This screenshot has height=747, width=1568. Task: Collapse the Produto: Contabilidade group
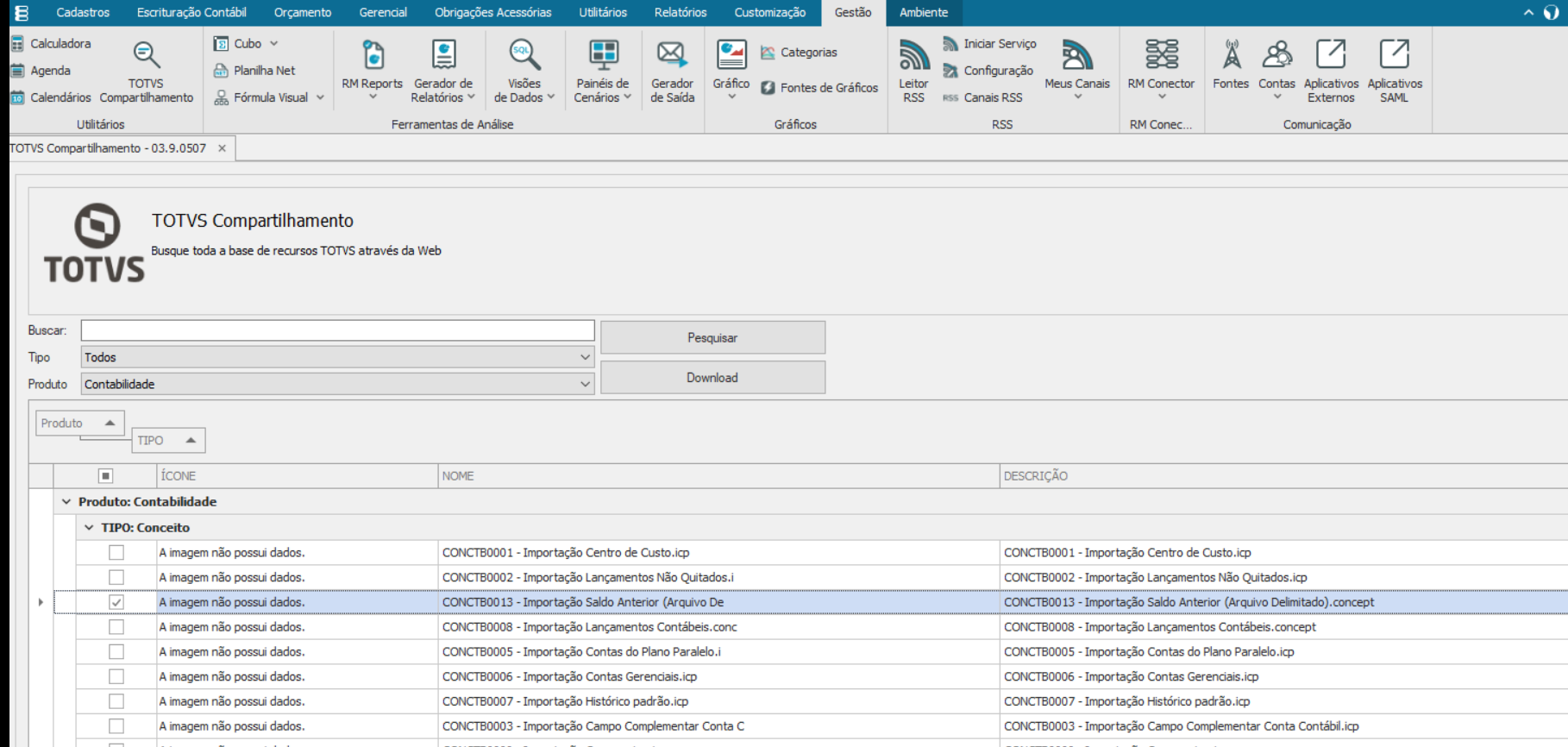coord(66,501)
